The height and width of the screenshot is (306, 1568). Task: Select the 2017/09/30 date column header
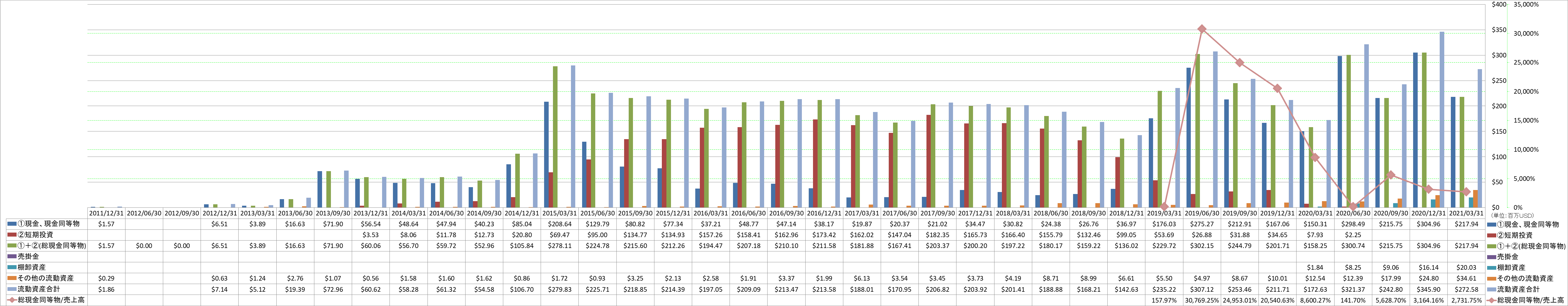coord(938,213)
